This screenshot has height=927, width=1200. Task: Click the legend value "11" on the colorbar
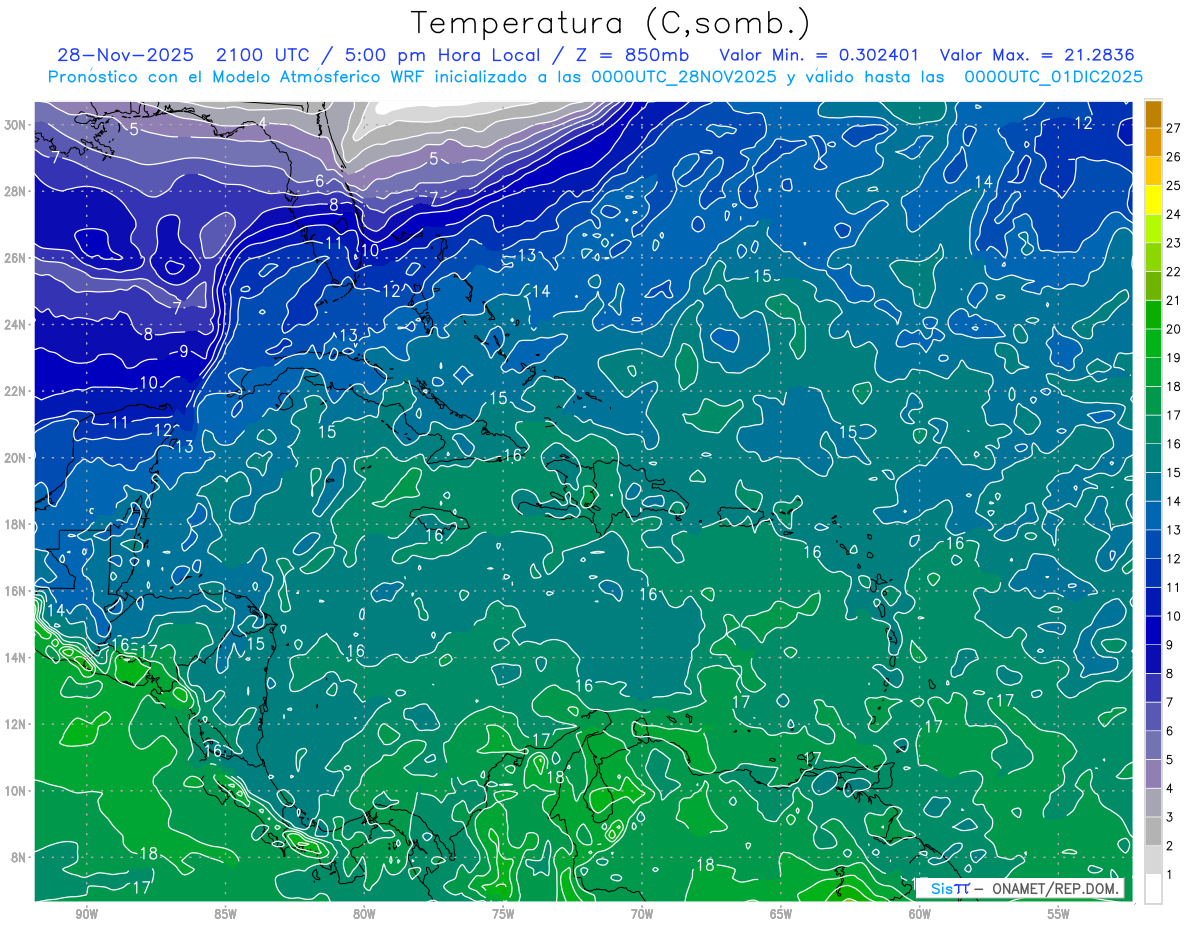click(x=1173, y=588)
